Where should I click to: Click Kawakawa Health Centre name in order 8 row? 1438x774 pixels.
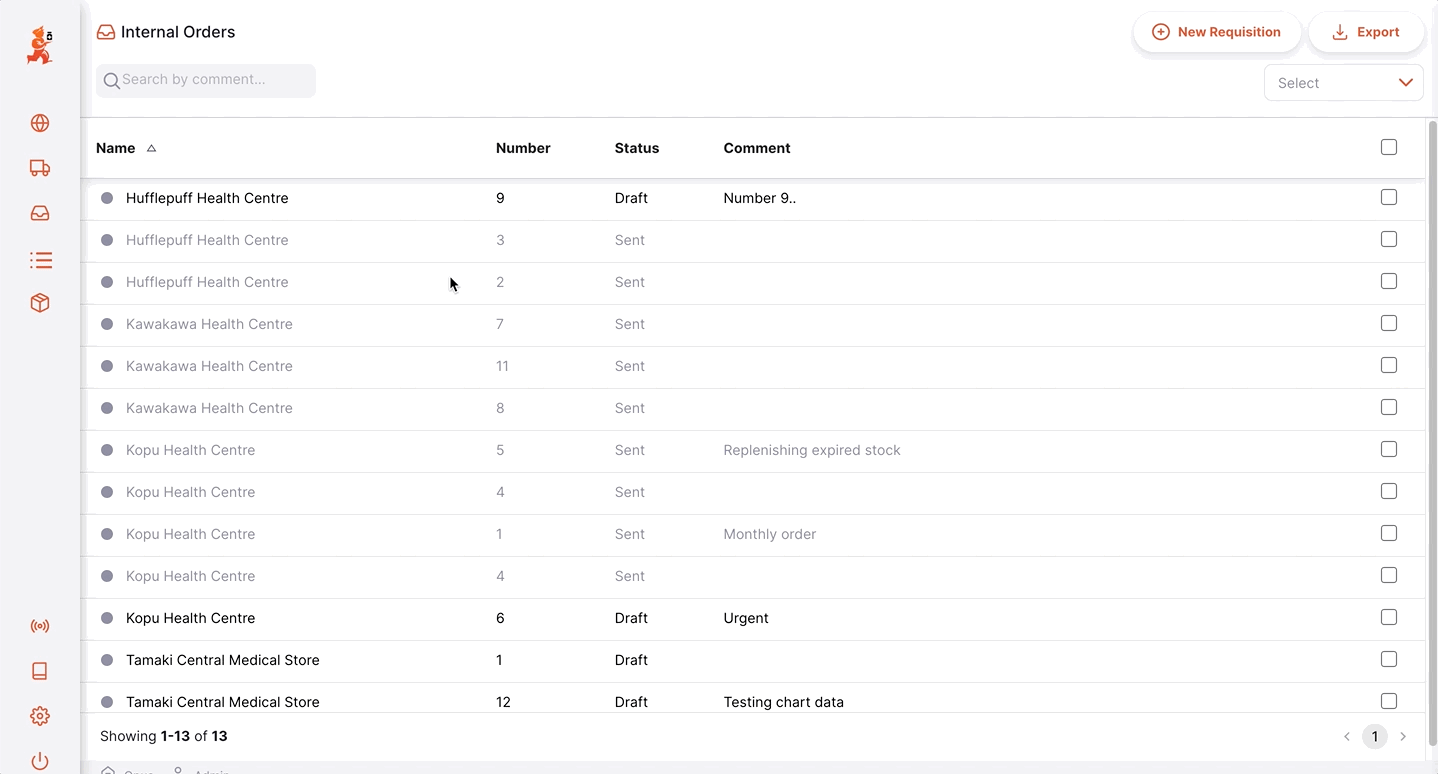point(209,408)
